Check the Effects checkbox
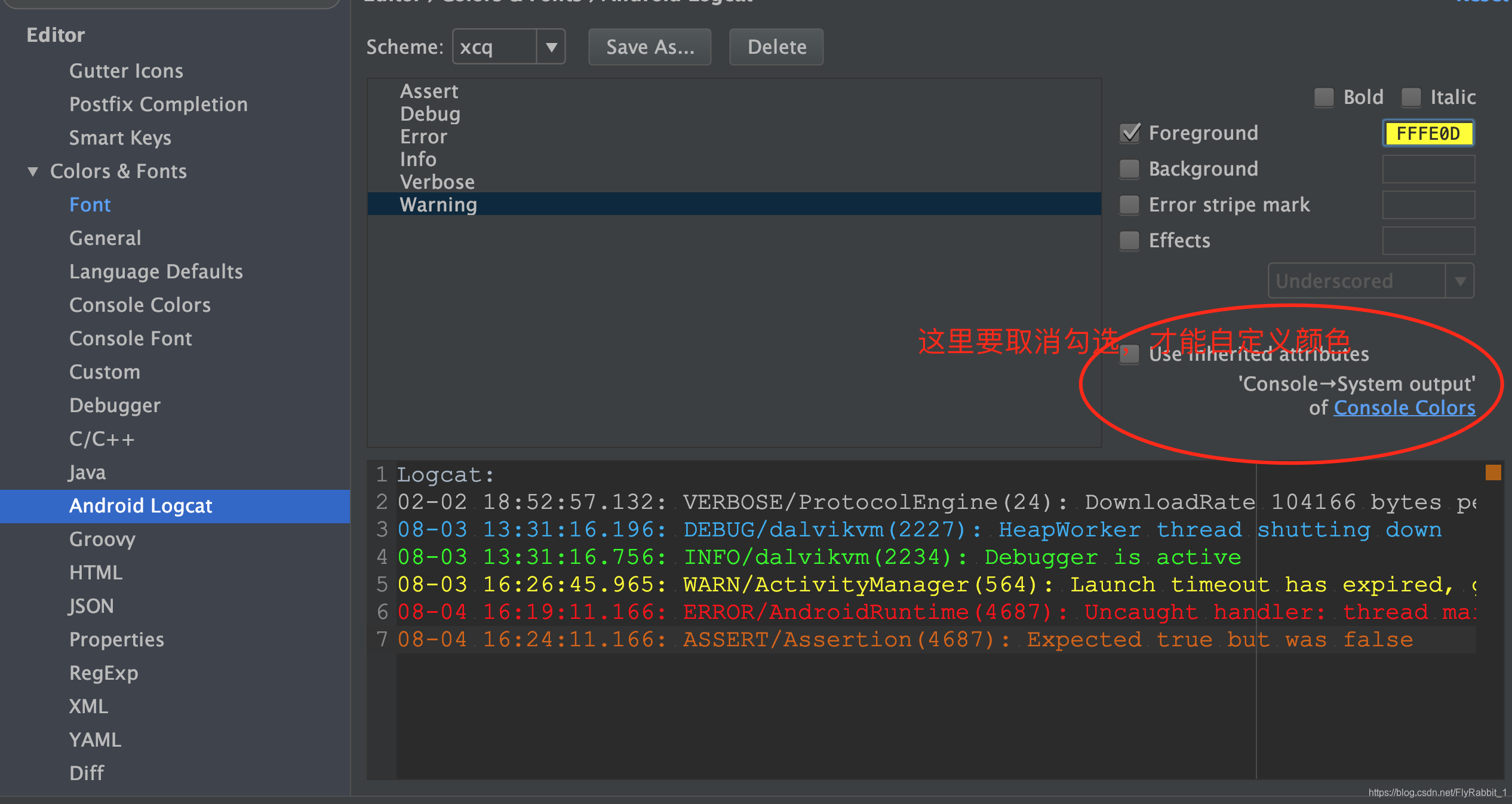 click(x=1129, y=241)
